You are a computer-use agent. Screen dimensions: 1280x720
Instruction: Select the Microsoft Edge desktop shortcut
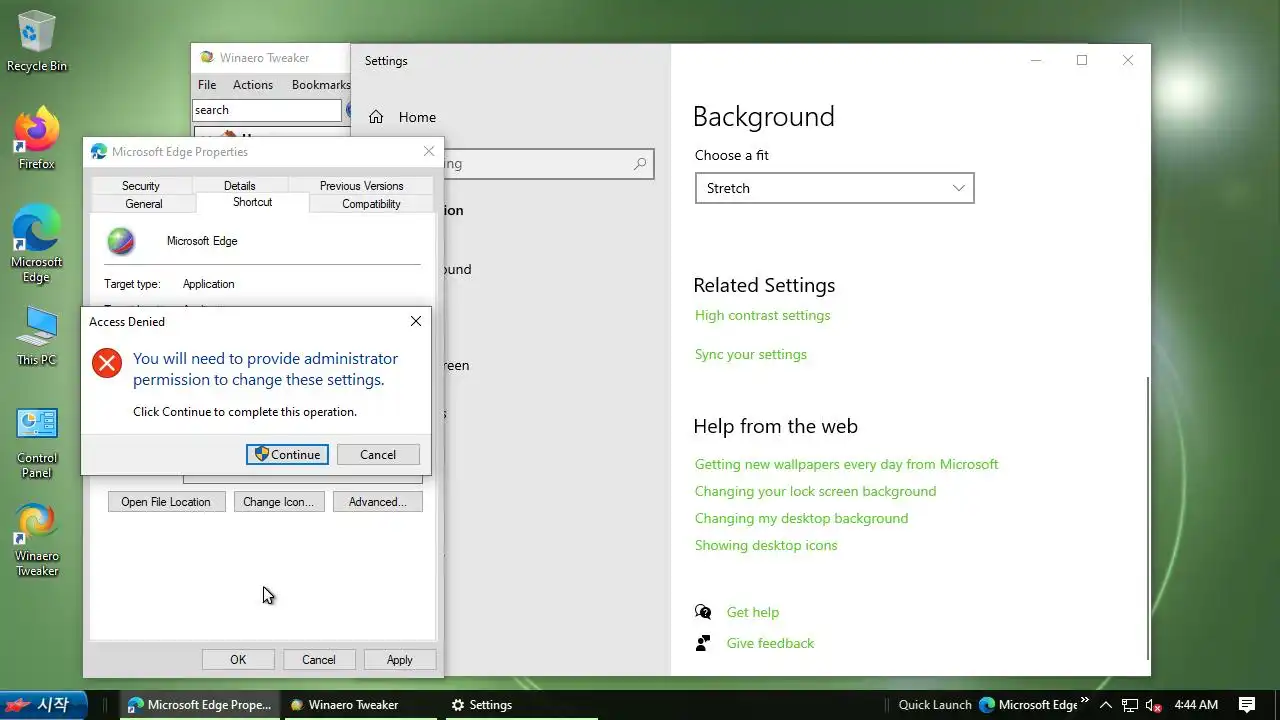tap(37, 245)
